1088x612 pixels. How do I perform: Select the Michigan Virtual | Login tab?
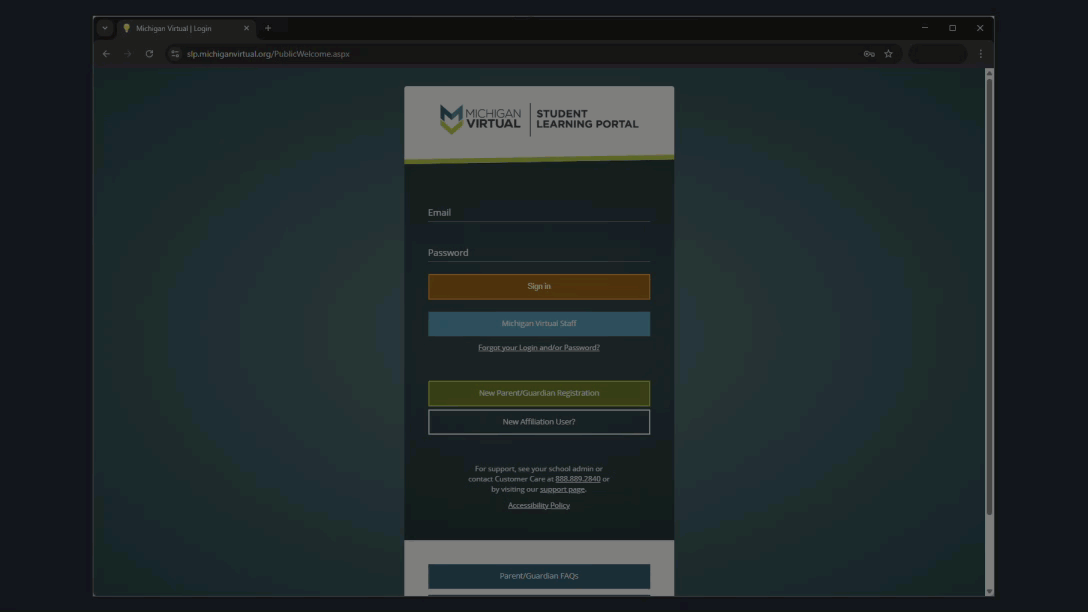(186, 28)
